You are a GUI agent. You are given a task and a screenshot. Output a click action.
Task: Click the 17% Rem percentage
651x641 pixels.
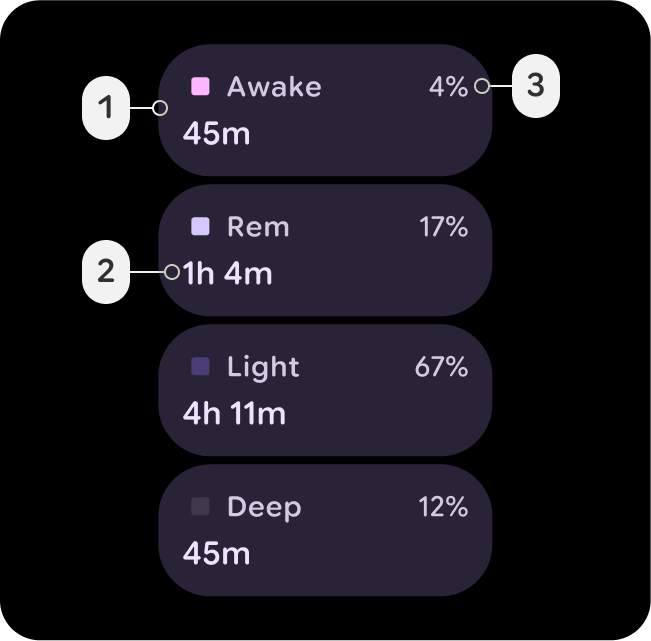tap(443, 227)
